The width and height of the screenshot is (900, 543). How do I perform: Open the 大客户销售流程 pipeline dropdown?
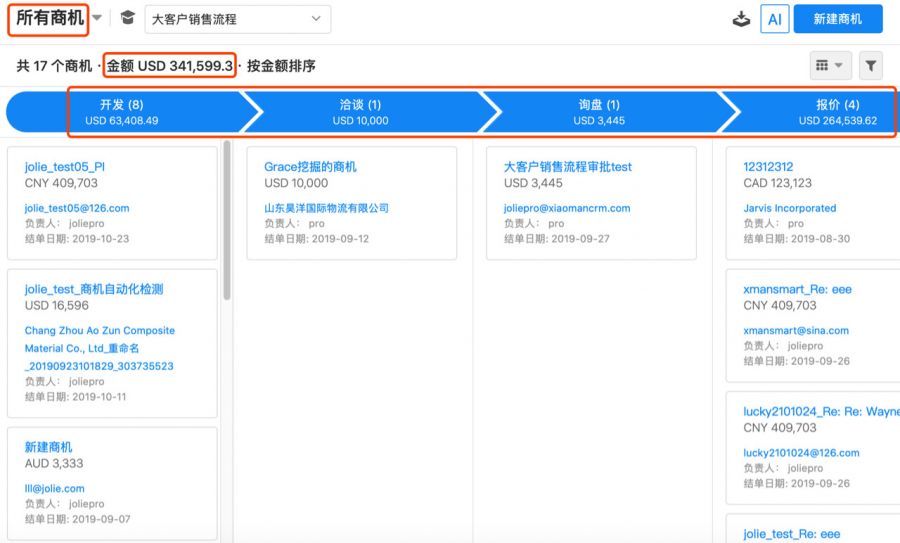pyautogui.click(x=237, y=19)
